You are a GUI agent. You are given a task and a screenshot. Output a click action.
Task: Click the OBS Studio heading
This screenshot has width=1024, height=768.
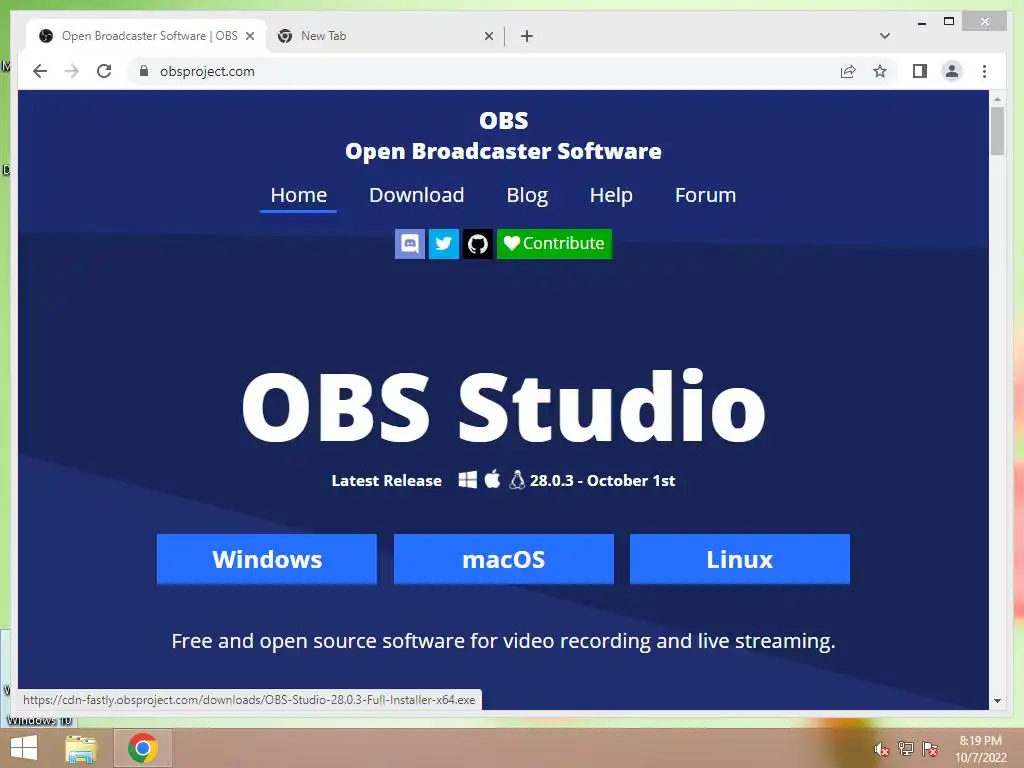[x=504, y=407]
